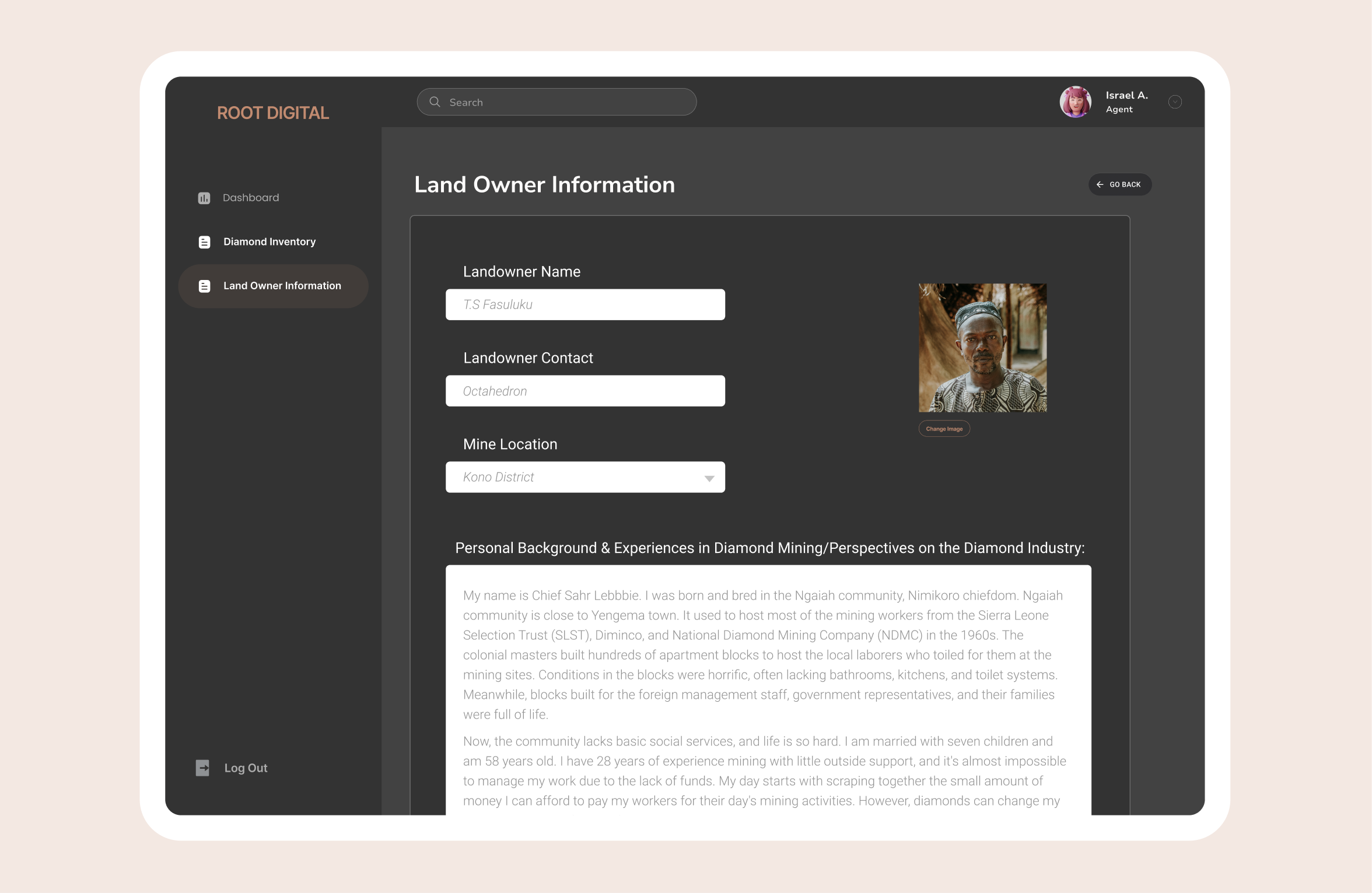Click the left arrow icon beside GO BACK
This screenshot has width=1372, height=893.
(1100, 184)
